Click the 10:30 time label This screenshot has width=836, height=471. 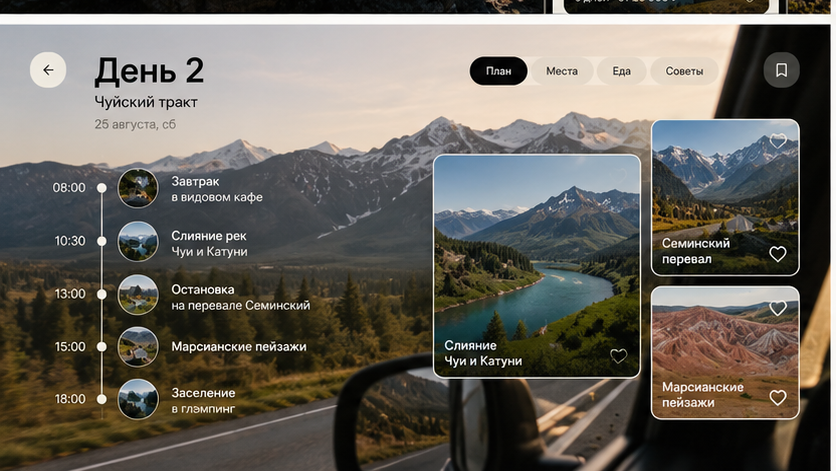[70, 241]
